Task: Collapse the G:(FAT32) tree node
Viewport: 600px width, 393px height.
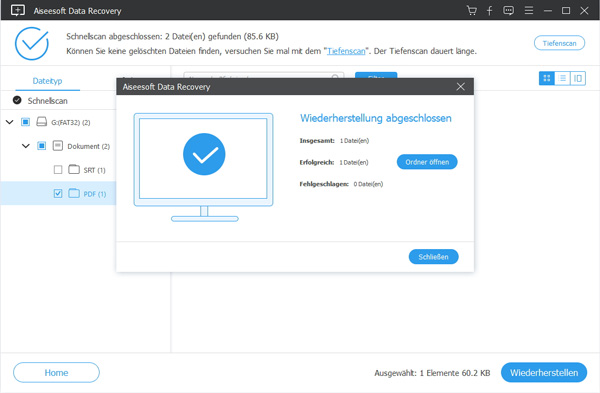Action: coord(10,122)
